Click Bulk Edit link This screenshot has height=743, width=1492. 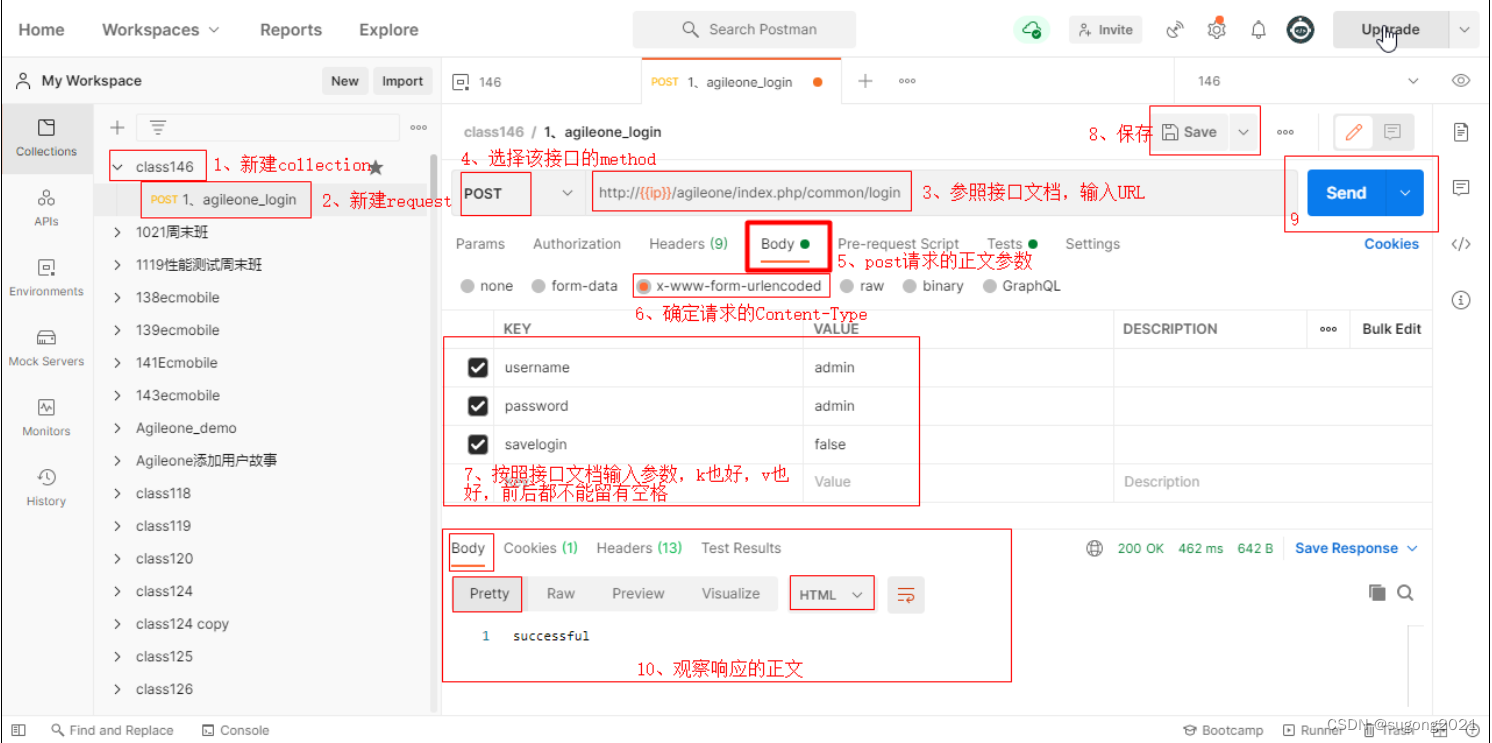(1391, 329)
